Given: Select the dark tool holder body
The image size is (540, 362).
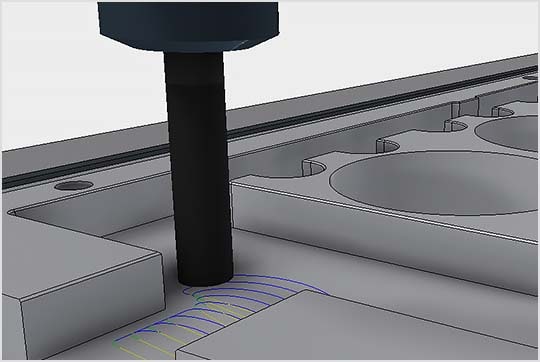Looking at the screenshot, I should pyautogui.click(x=189, y=24).
